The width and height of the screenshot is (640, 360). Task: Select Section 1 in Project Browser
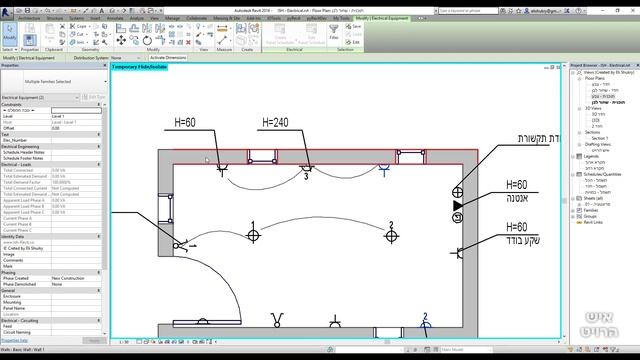tap(599, 138)
